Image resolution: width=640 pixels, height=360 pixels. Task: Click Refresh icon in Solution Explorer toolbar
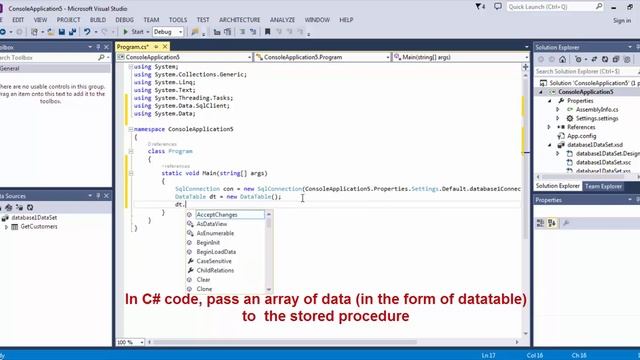605,60
